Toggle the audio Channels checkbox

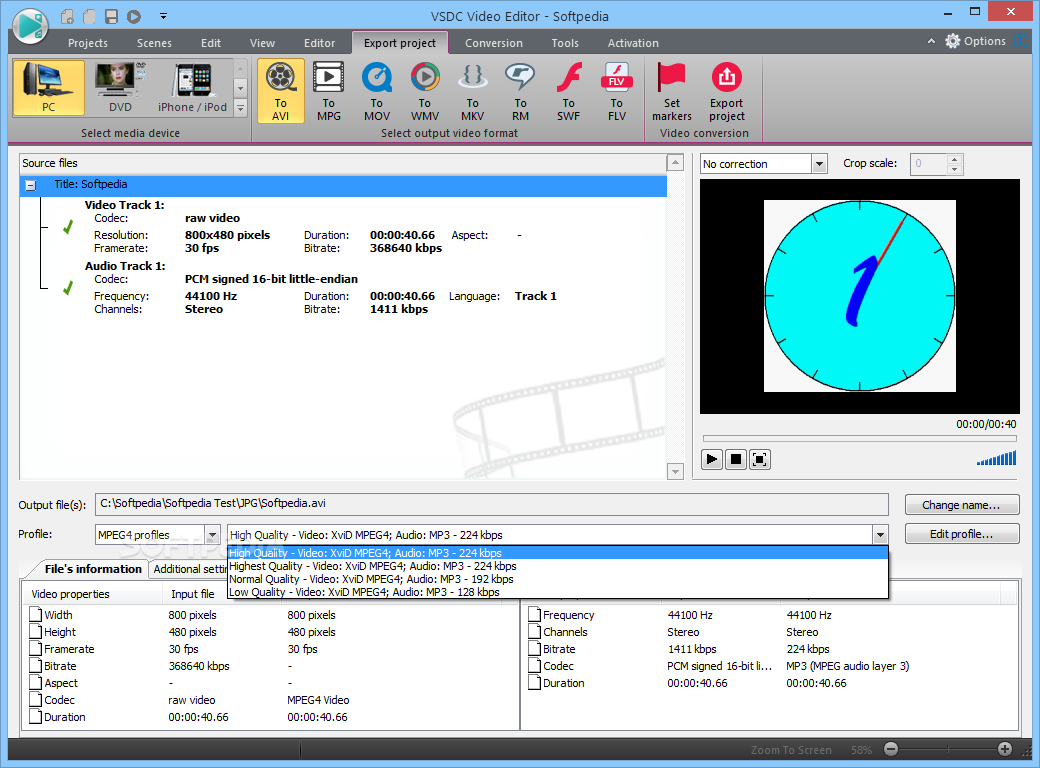[535, 632]
